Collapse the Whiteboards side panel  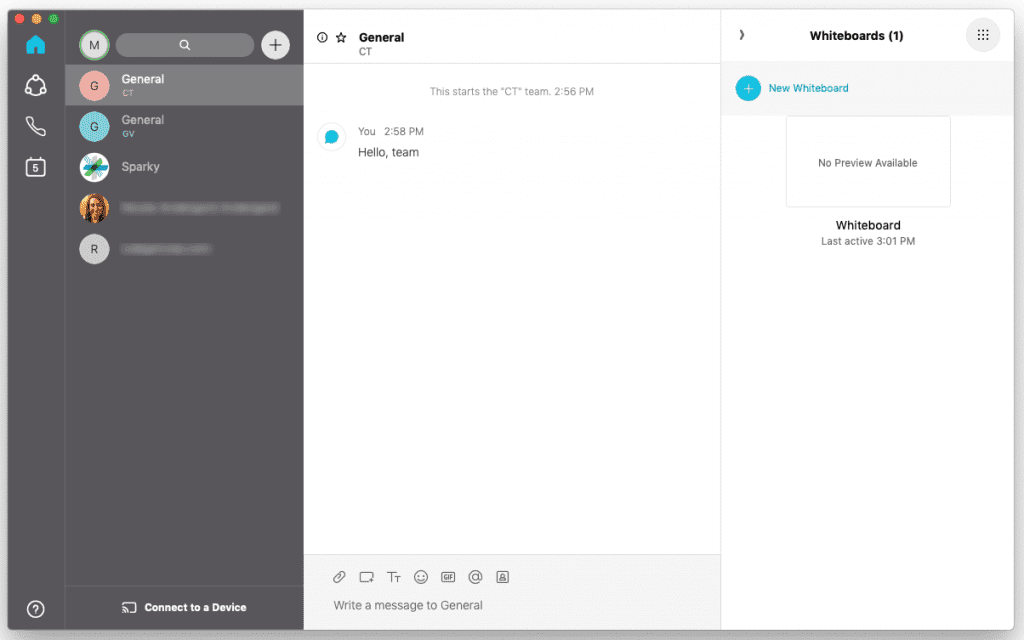tap(741, 35)
